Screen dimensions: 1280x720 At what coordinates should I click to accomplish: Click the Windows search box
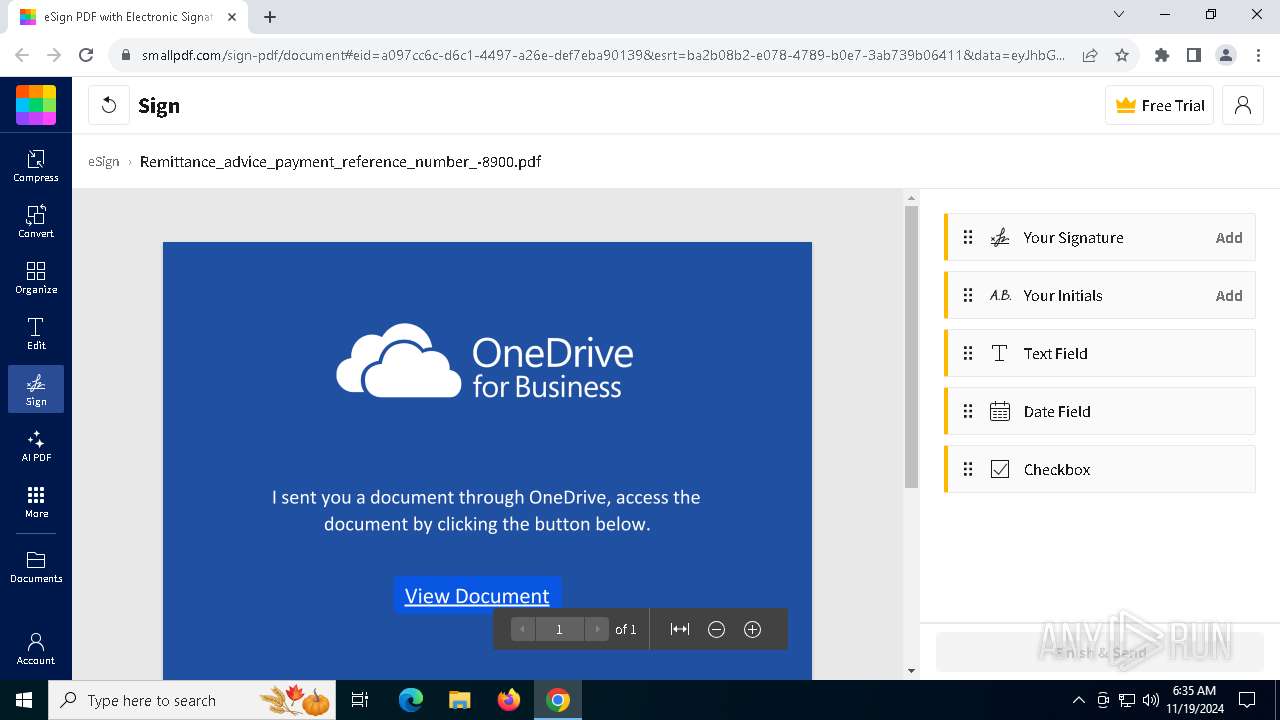192,700
